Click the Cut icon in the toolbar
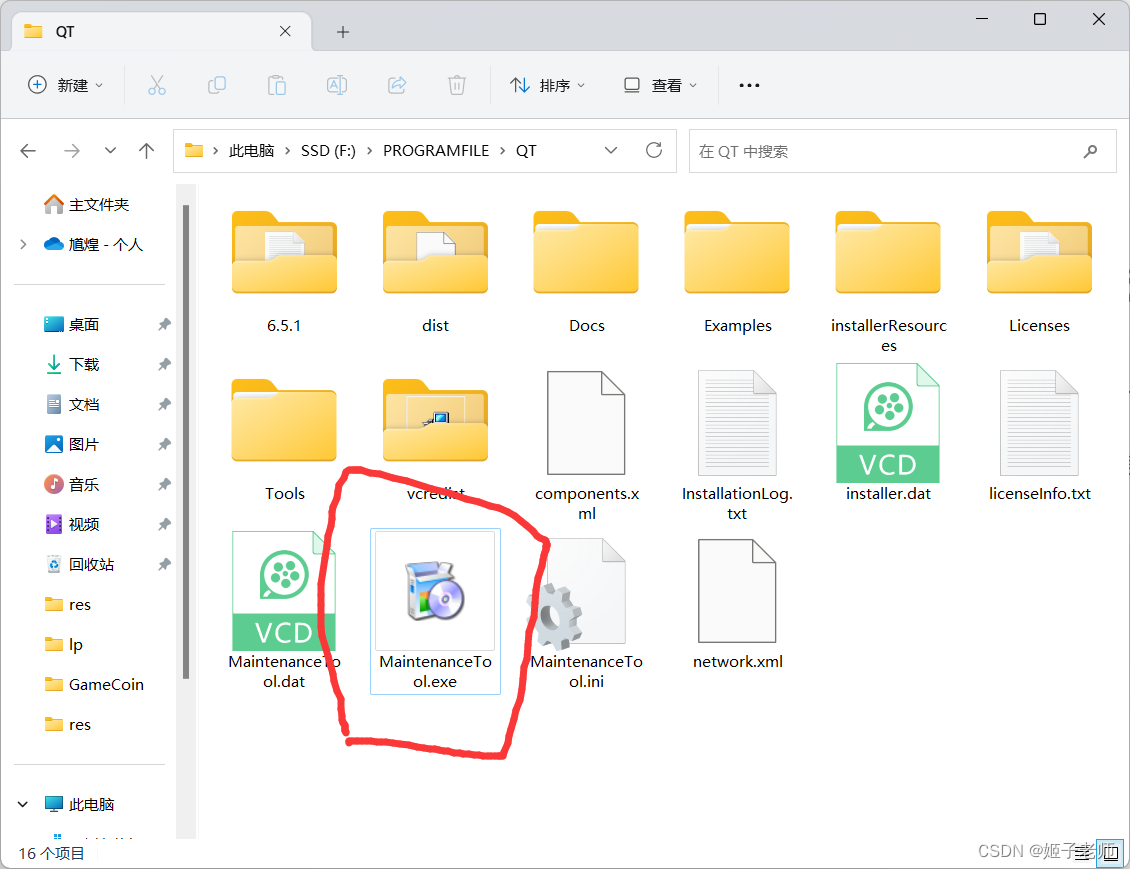The width and height of the screenshot is (1130, 869). tap(157, 85)
